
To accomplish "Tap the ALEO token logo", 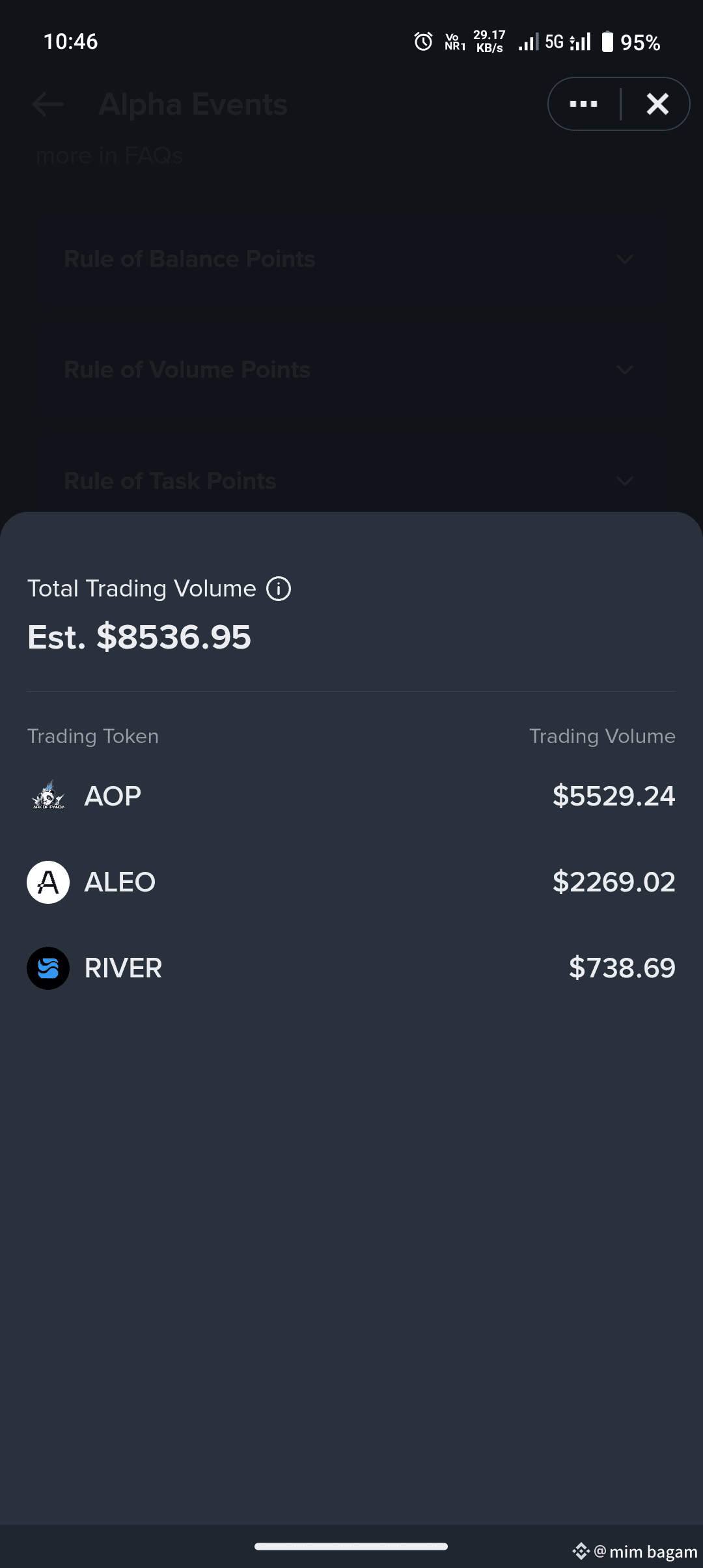I will pyautogui.click(x=48, y=882).
